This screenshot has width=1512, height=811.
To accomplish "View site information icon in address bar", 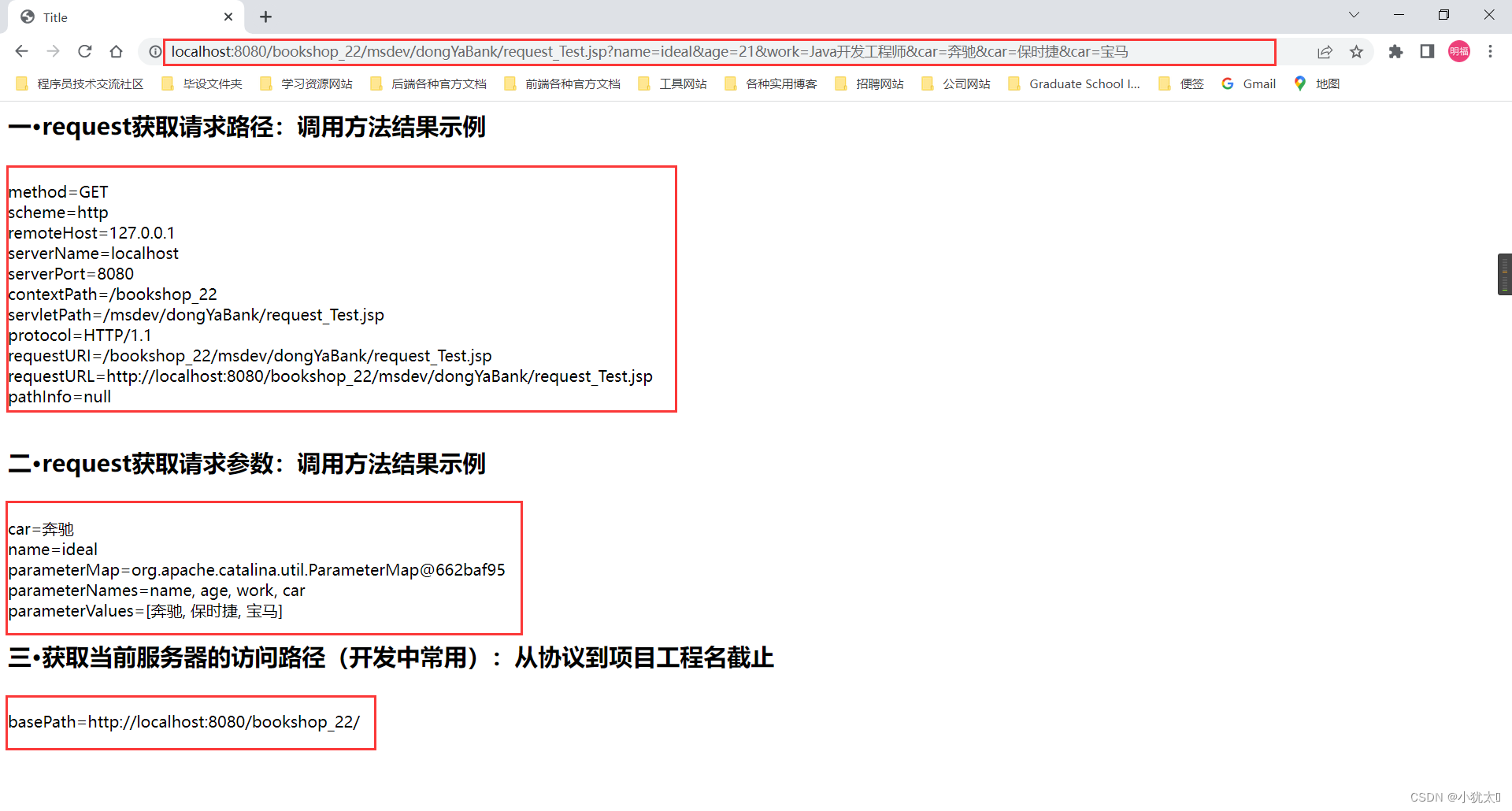I will click(155, 52).
